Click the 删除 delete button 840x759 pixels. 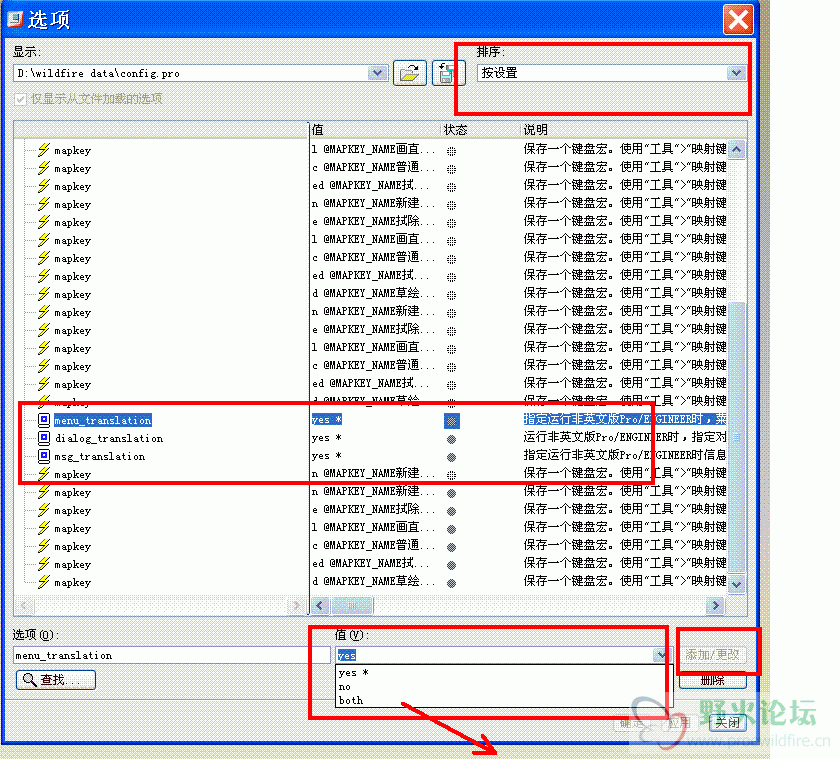pos(712,680)
